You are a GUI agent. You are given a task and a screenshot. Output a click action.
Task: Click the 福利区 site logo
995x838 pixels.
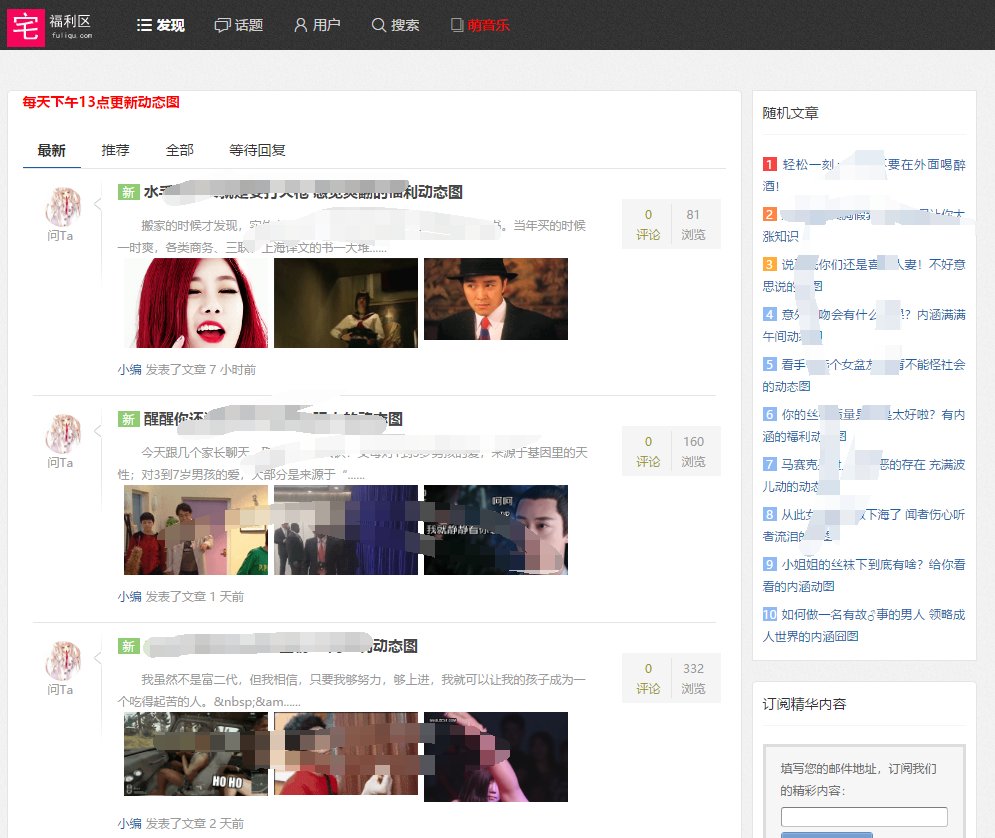(x=52, y=25)
